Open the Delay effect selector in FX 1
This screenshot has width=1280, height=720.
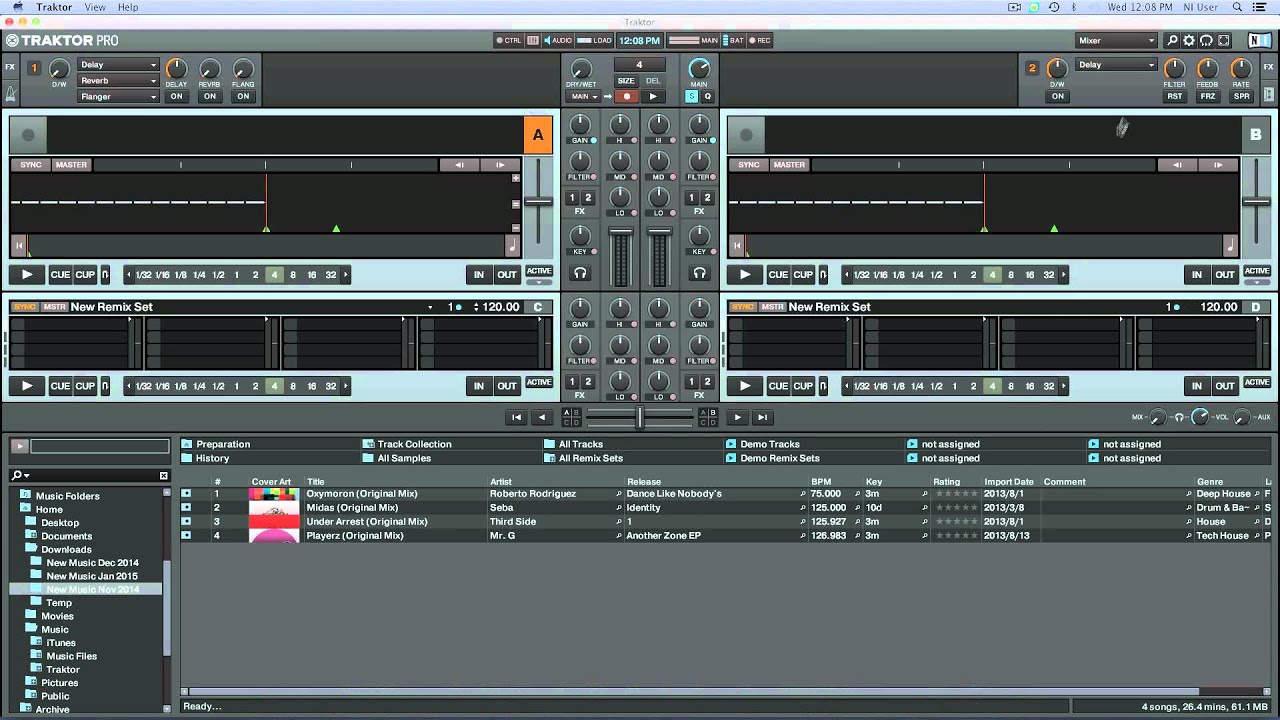[x=119, y=65]
